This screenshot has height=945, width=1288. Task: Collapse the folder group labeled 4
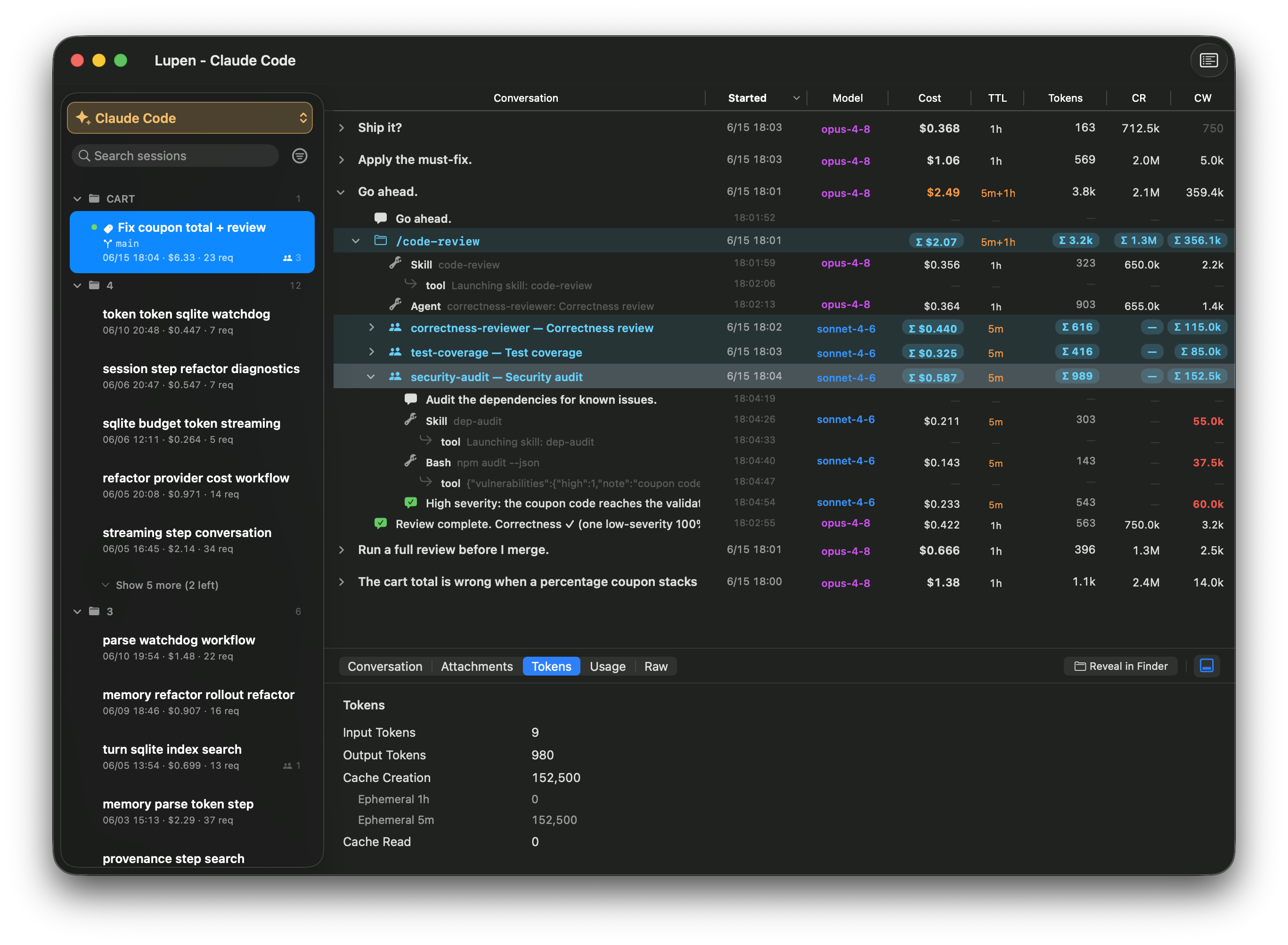point(77,285)
